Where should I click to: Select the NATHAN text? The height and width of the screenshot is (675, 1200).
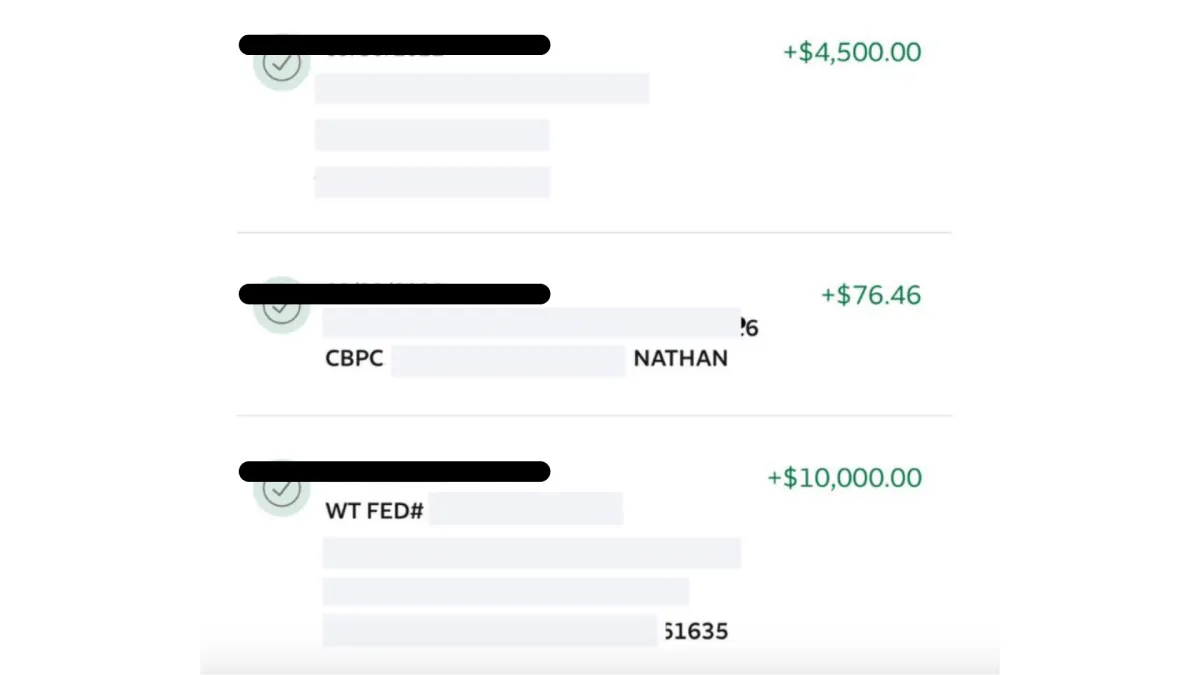point(681,359)
